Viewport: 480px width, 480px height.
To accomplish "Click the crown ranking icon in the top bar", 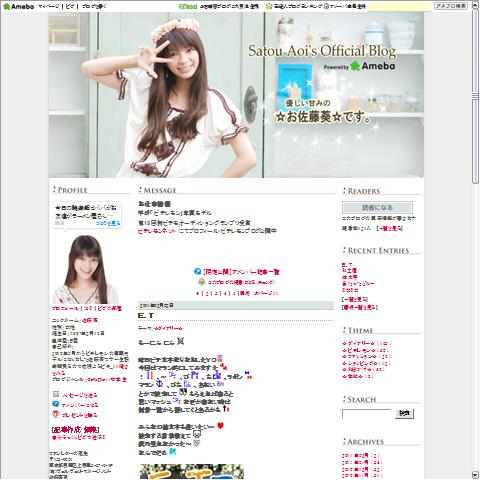I will [x=269, y=6].
